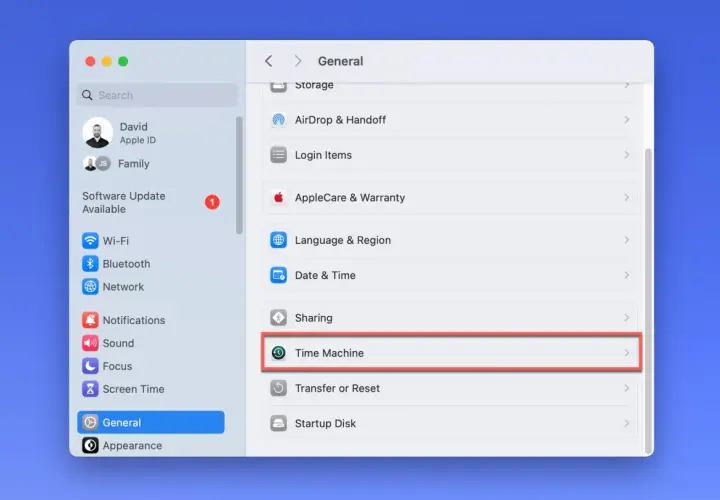Click the main pane scrollbar
This screenshot has width=720, height=500.
tap(648, 301)
